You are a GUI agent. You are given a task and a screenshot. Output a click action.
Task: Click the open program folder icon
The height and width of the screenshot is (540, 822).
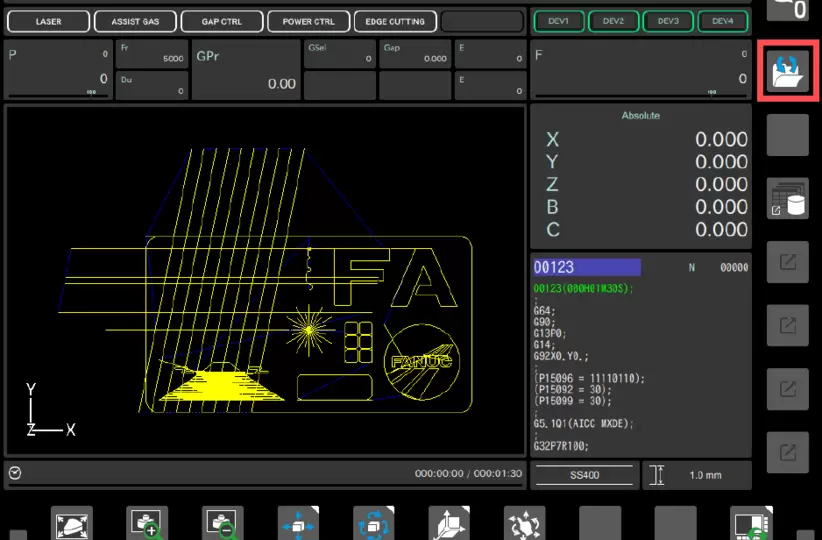pos(788,71)
